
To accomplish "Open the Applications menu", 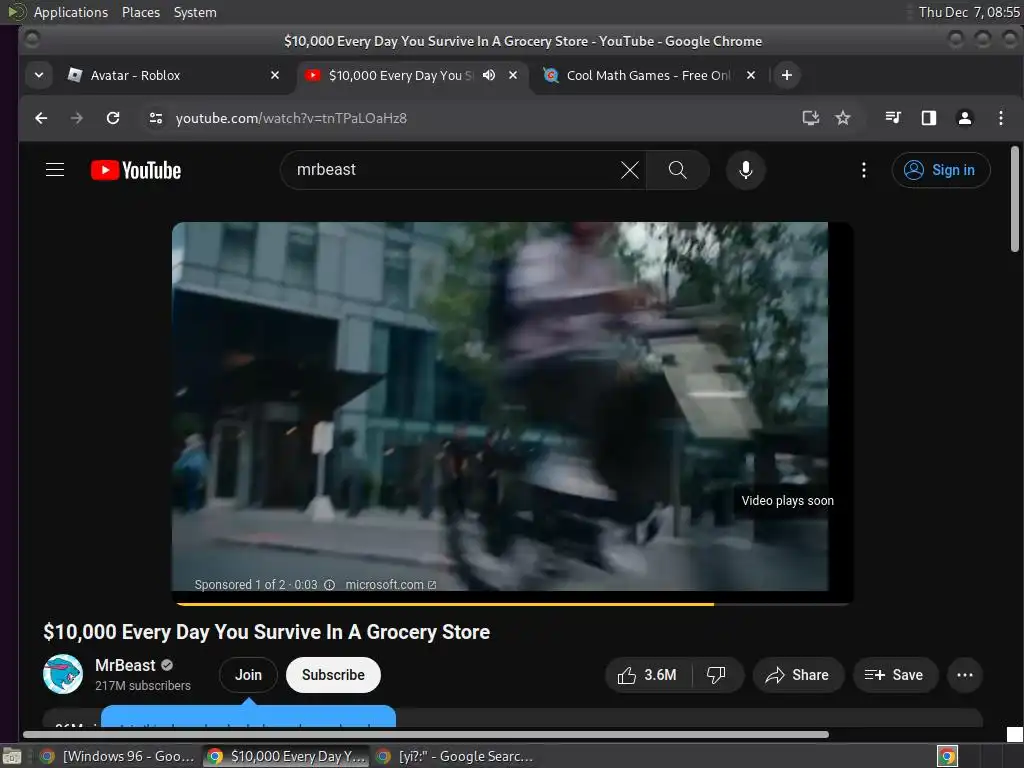I will [71, 12].
